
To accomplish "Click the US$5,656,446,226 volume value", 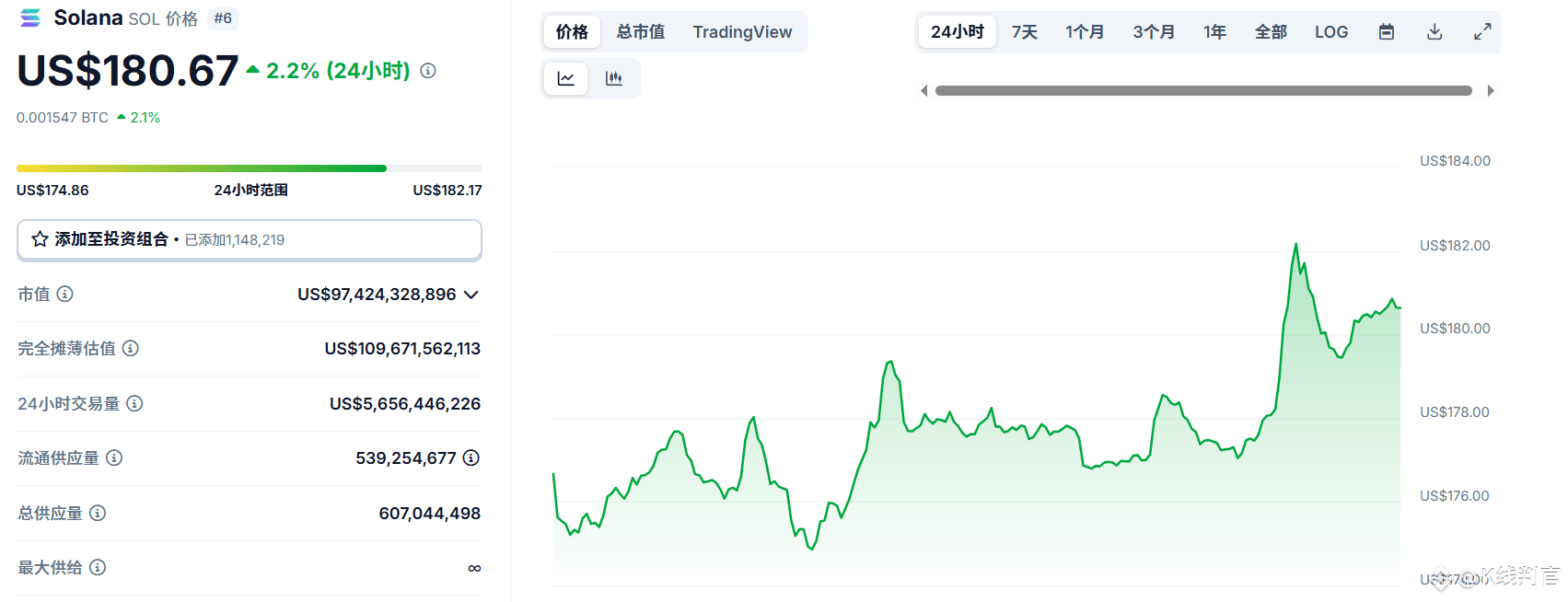I will point(405,404).
